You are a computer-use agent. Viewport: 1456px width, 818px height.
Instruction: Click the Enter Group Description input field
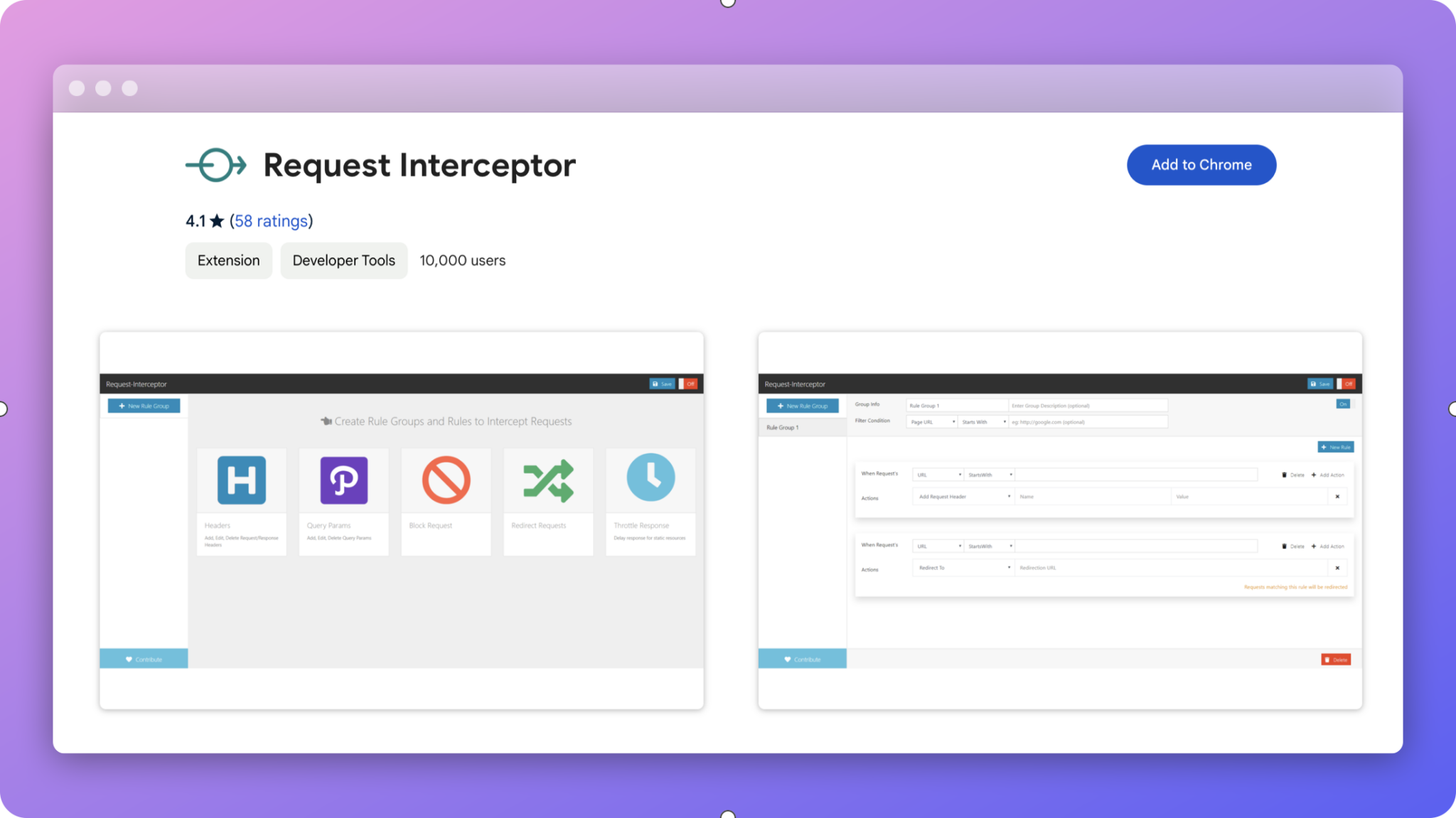click(x=1088, y=406)
